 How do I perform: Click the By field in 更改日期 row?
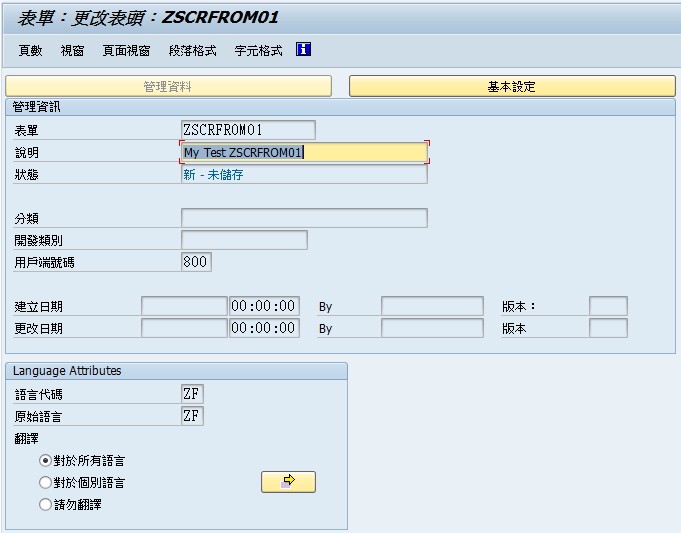[432, 328]
